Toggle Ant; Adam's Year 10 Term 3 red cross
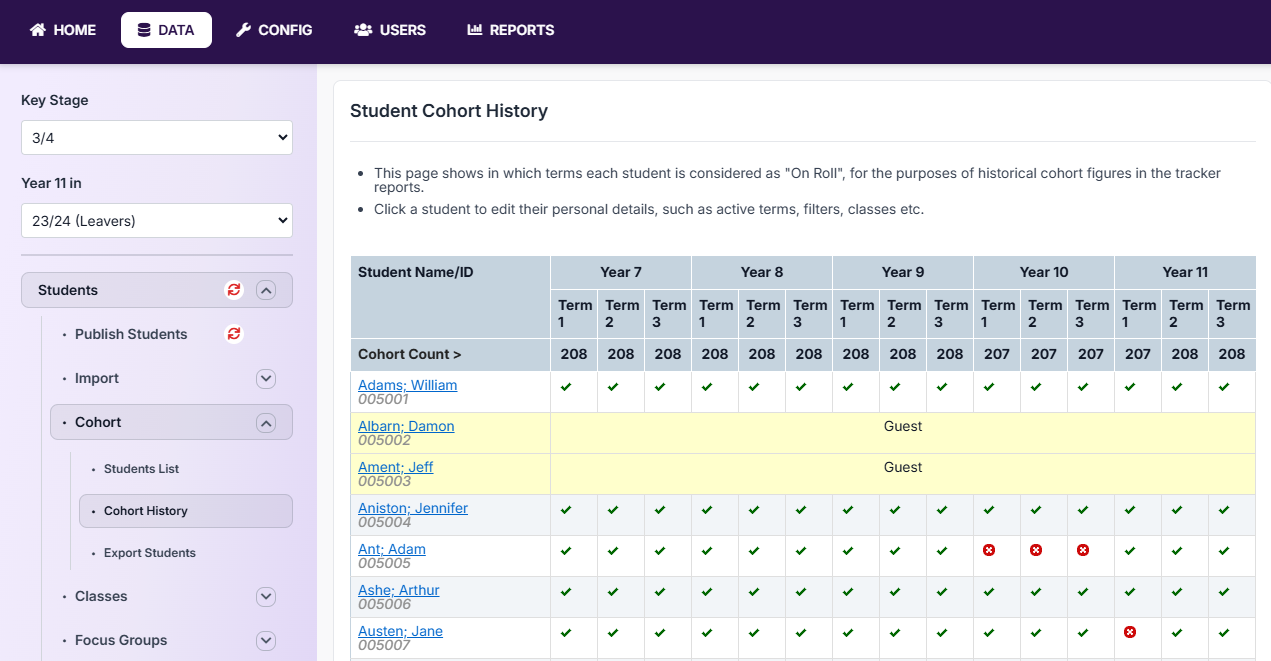 [x=1083, y=550]
